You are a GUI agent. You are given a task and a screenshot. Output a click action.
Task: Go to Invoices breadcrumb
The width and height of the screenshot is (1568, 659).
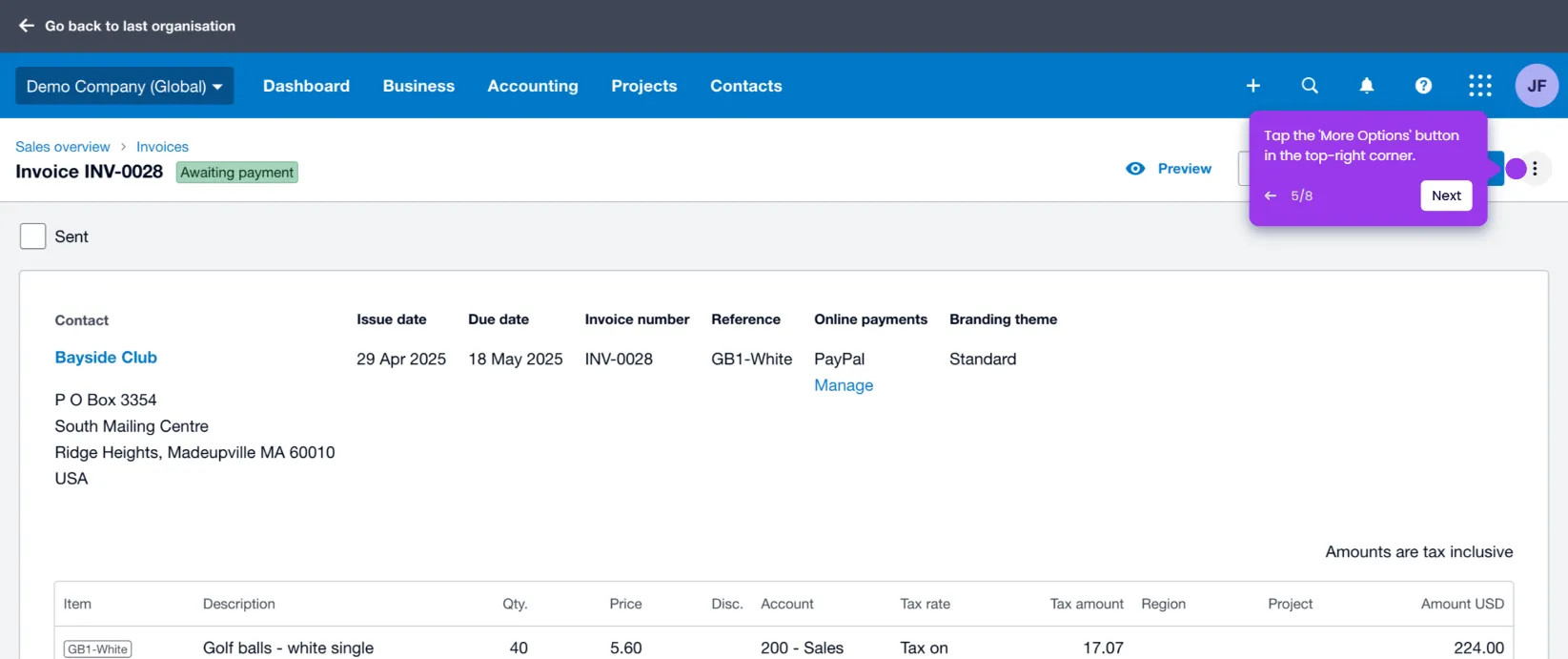(162, 147)
